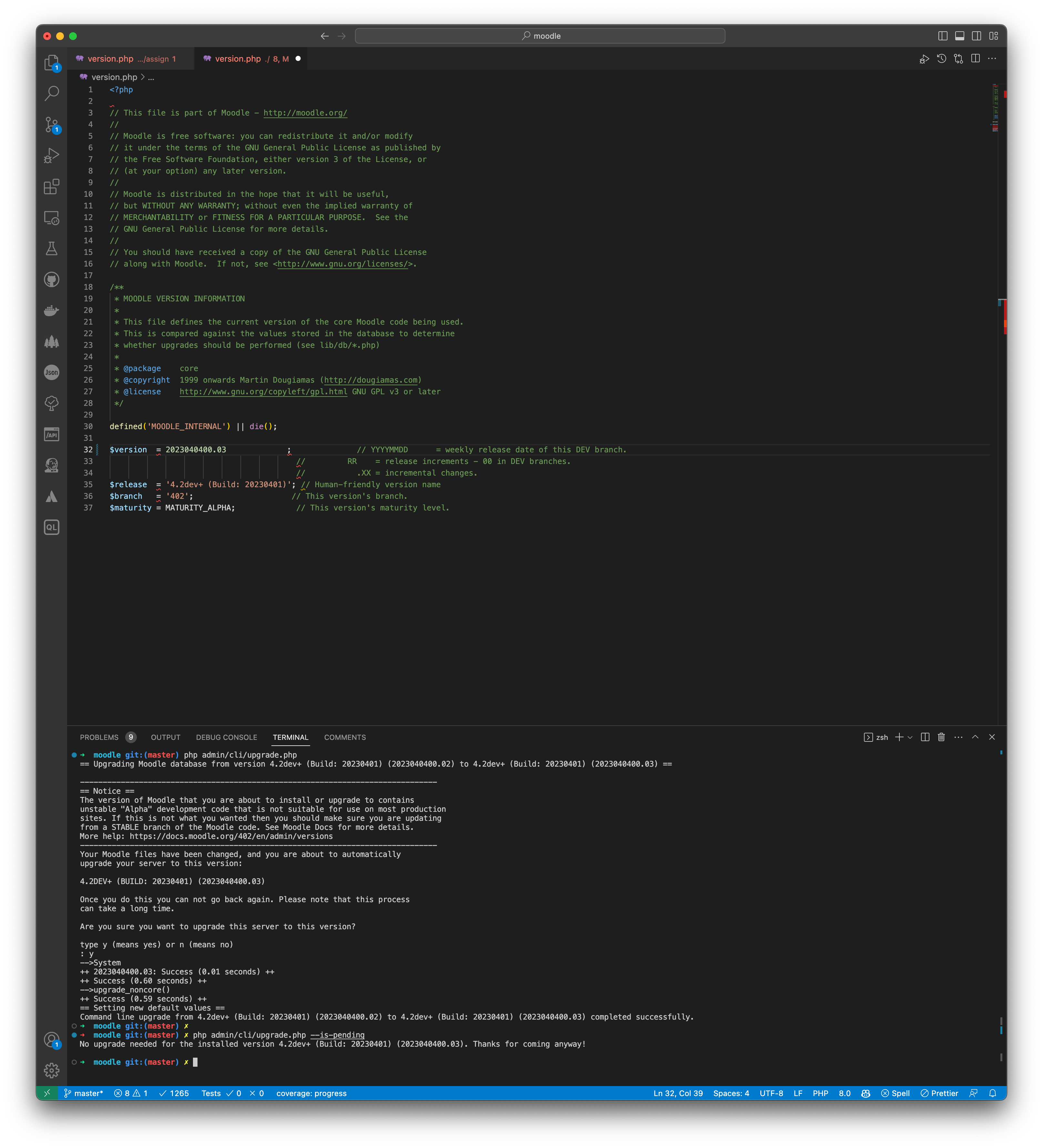Change Spaces: 4 indentation setting
This screenshot has width=1043, height=1148.
point(731,1093)
